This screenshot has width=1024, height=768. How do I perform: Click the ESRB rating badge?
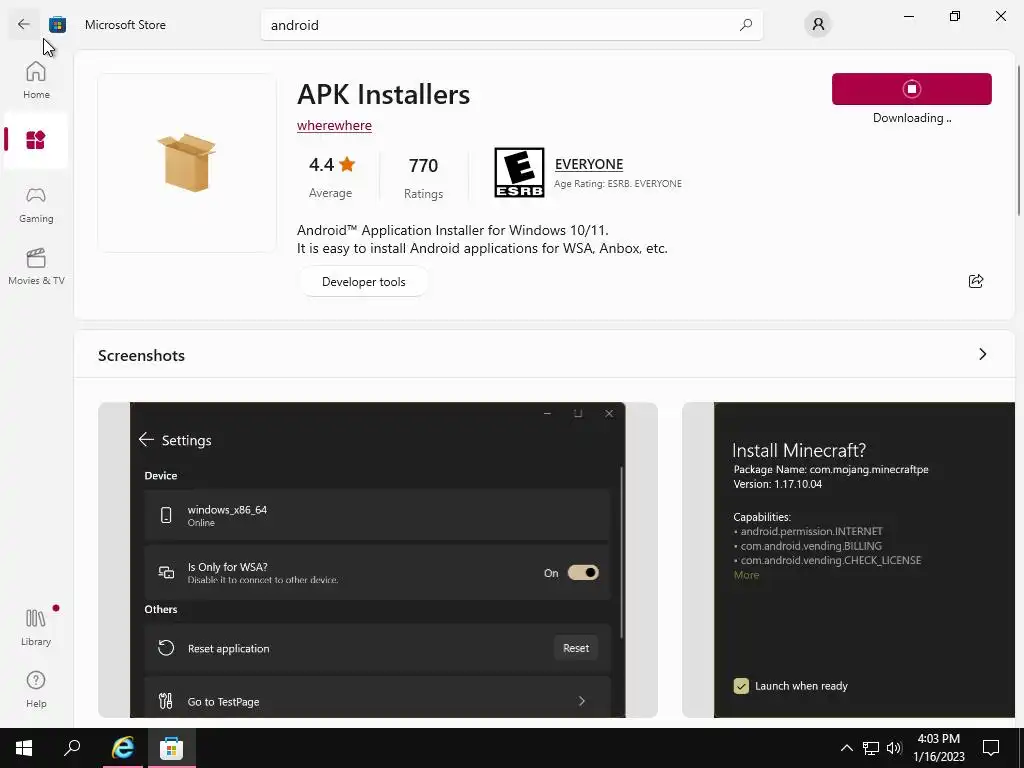[519, 172]
